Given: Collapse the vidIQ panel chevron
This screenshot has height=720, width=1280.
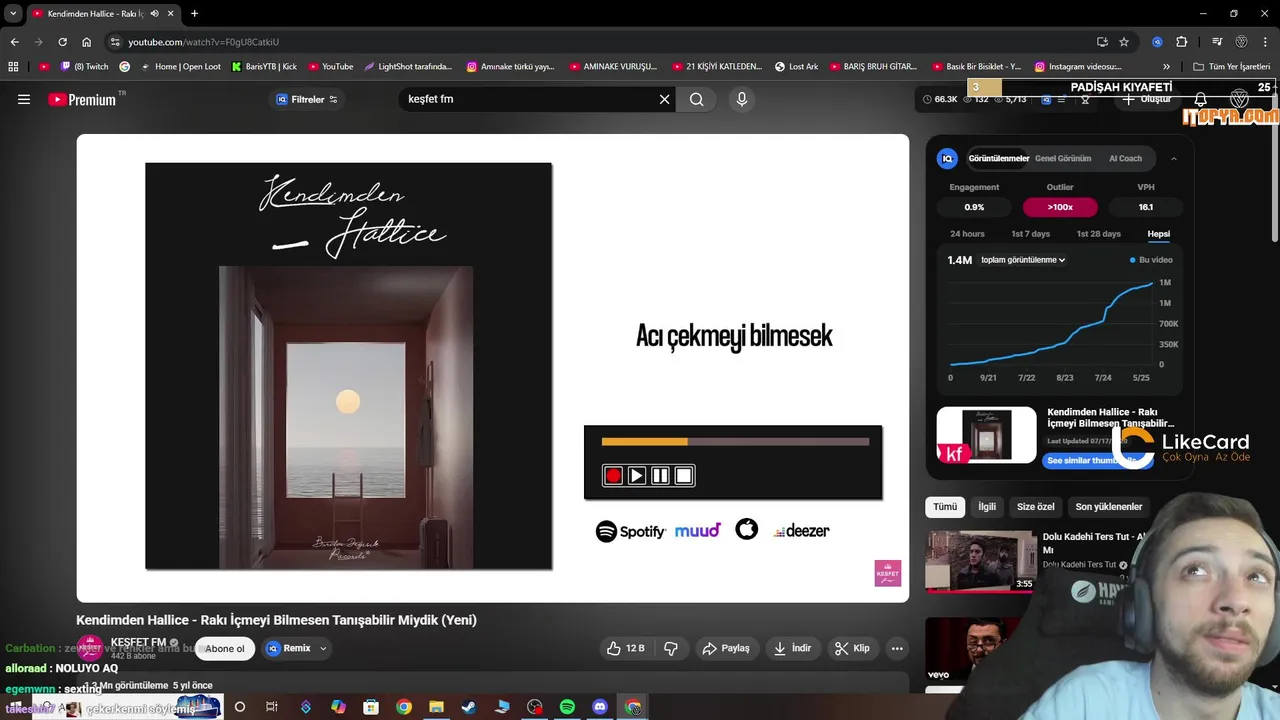Looking at the screenshot, I should (1173, 158).
